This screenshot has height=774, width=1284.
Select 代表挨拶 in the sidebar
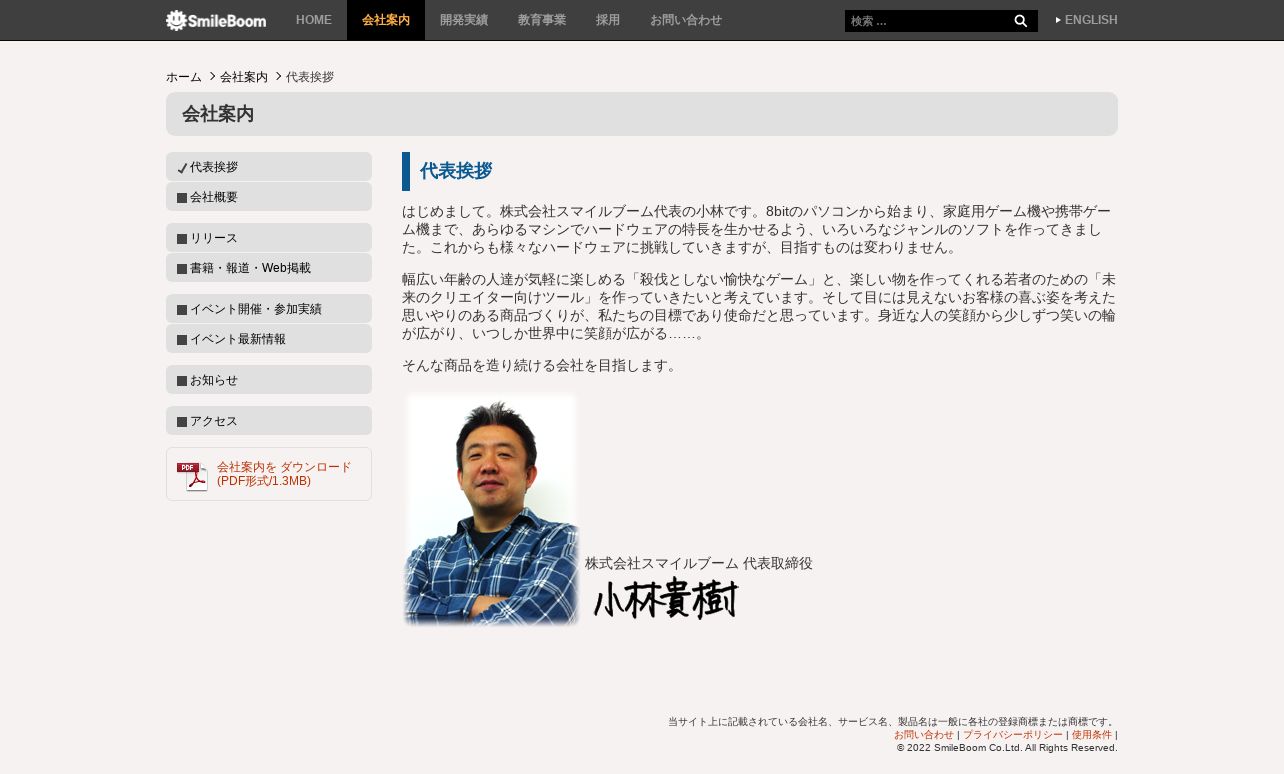(x=269, y=167)
